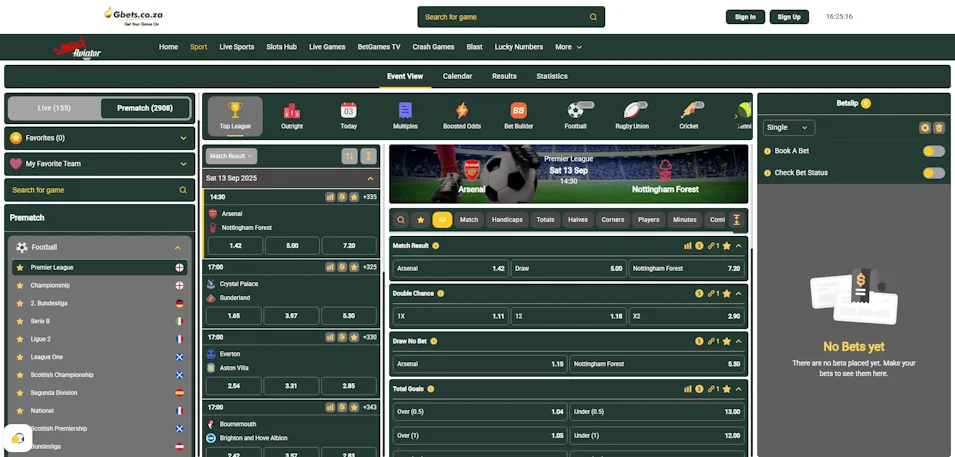Click the top Search for game field

pos(511,17)
